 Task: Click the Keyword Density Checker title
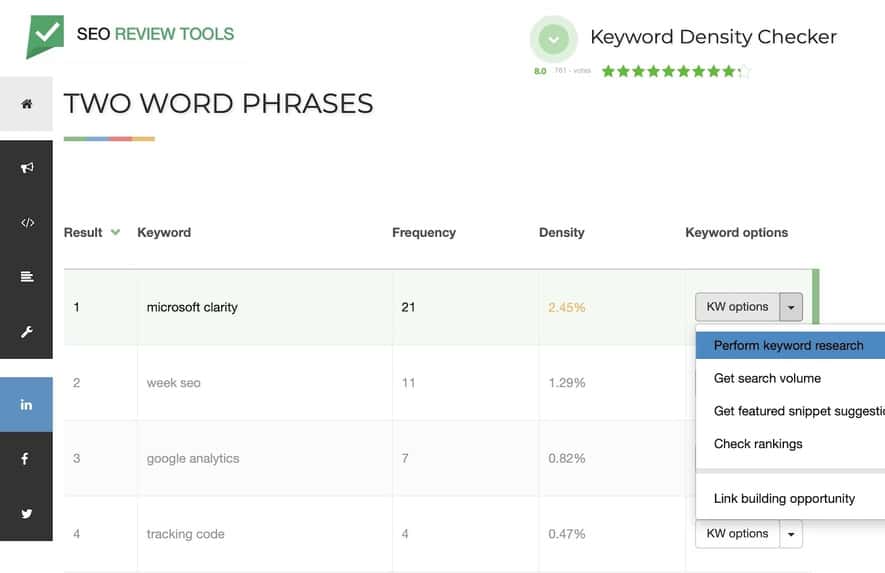pos(713,37)
